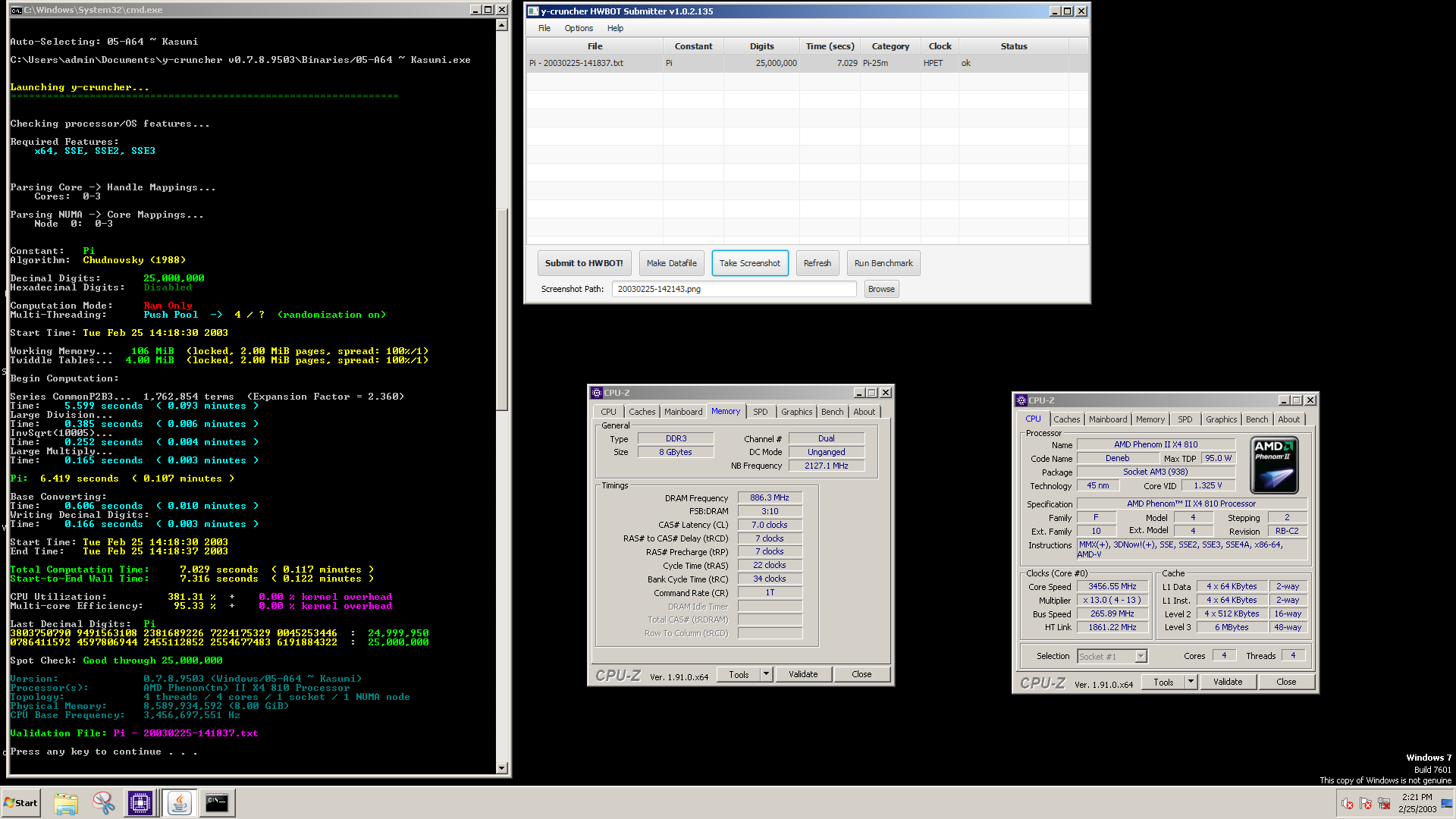Switch to cmd.exe via its taskbar icon
The image size is (1456, 819).
coord(218,803)
